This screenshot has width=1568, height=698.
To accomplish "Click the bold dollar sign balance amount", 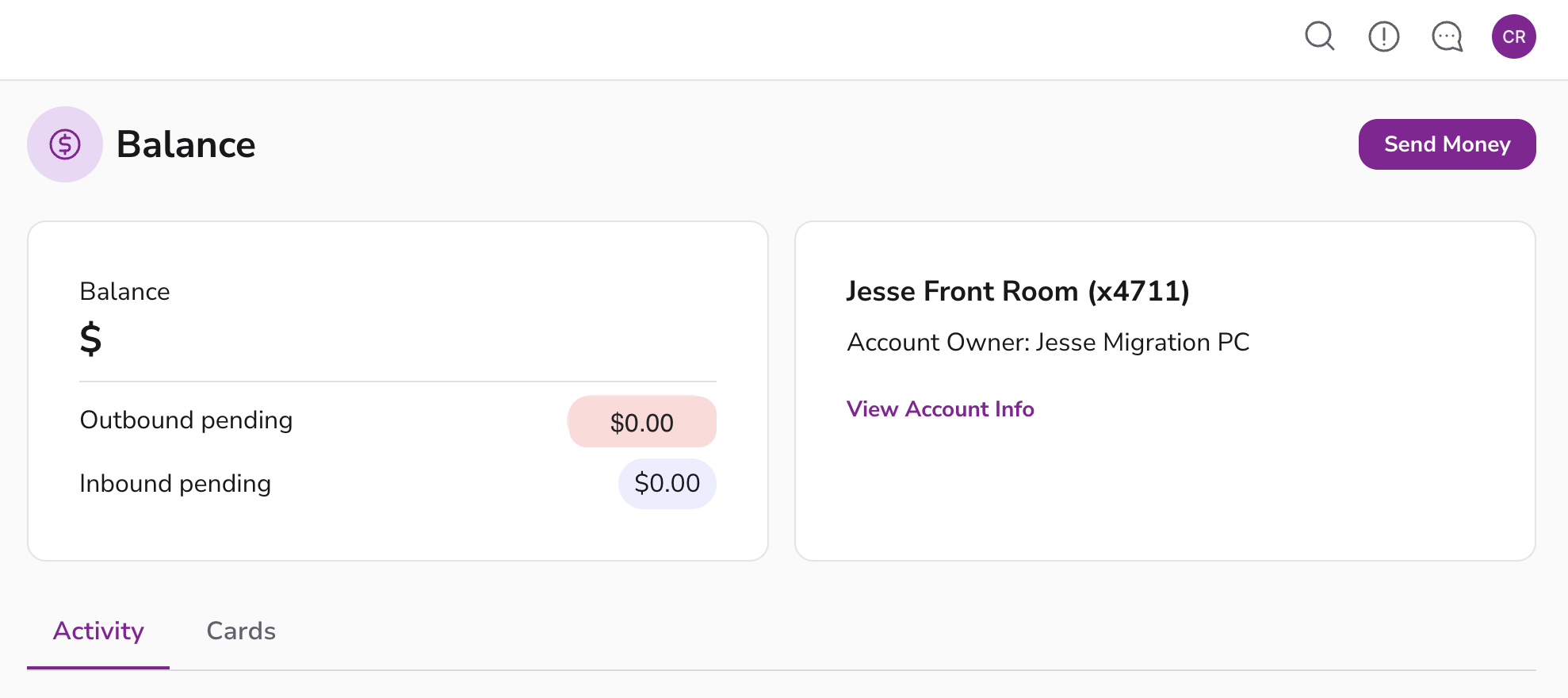I will pyautogui.click(x=91, y=339).
